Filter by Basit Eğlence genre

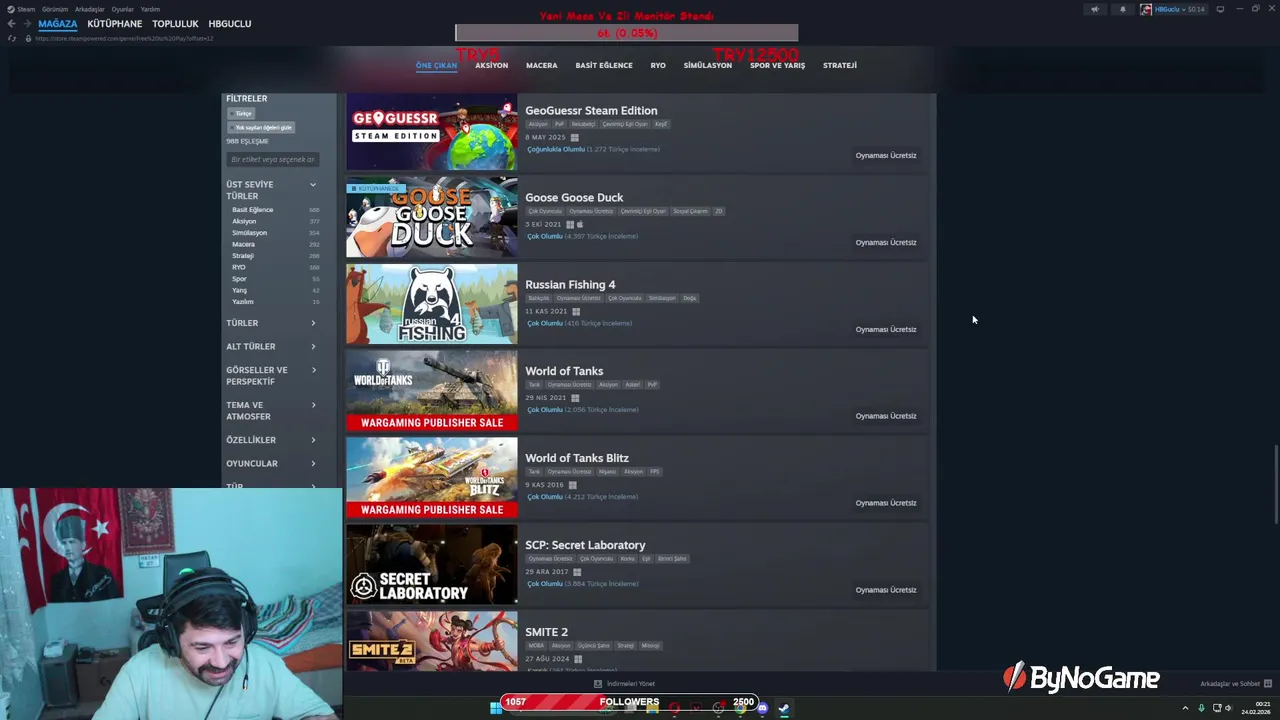click(x=252, y=210)
